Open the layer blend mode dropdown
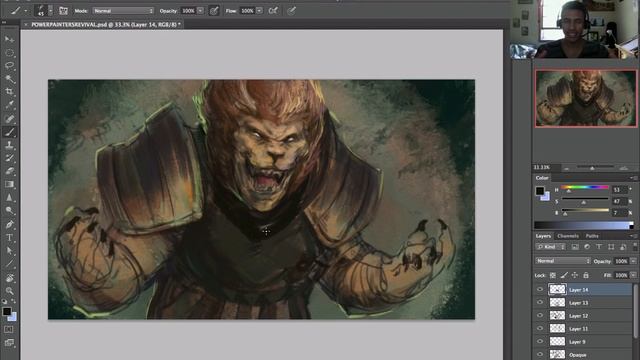Image resolution: width=640 pixels, height=360 pixels. click(x=563, y=261)
